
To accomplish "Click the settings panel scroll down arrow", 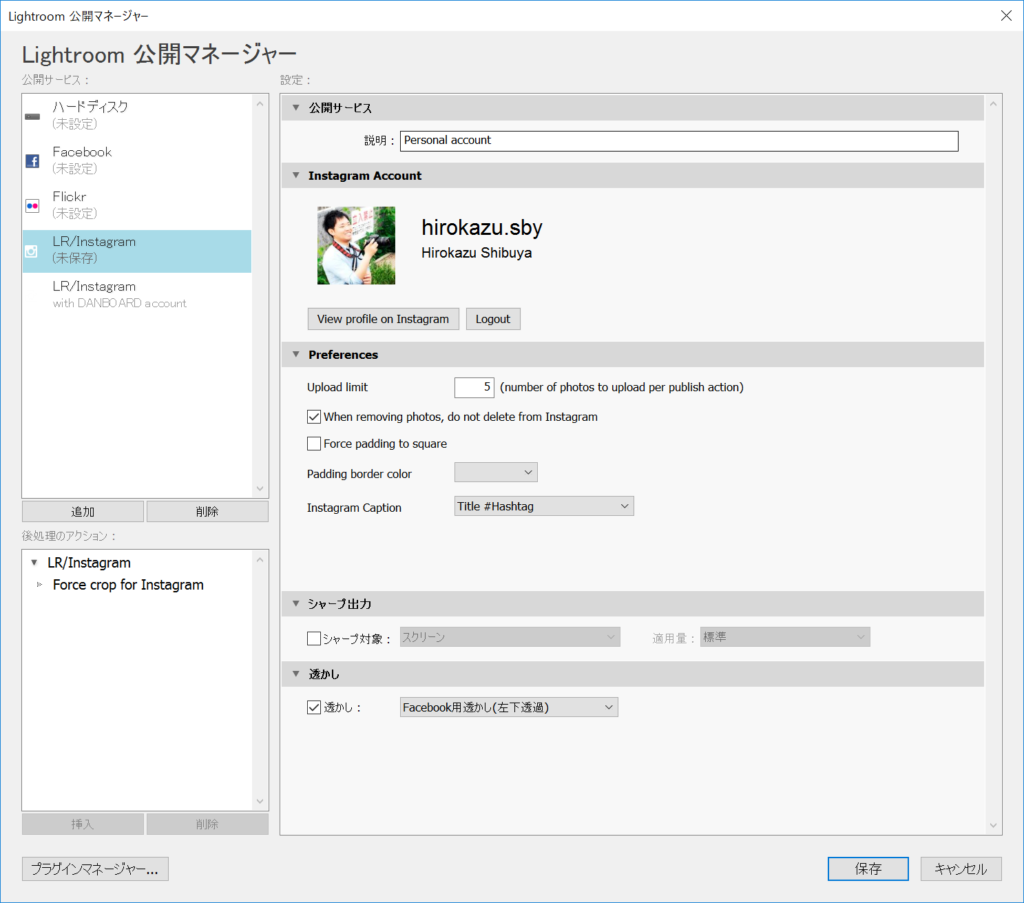I will coord(993,825).
